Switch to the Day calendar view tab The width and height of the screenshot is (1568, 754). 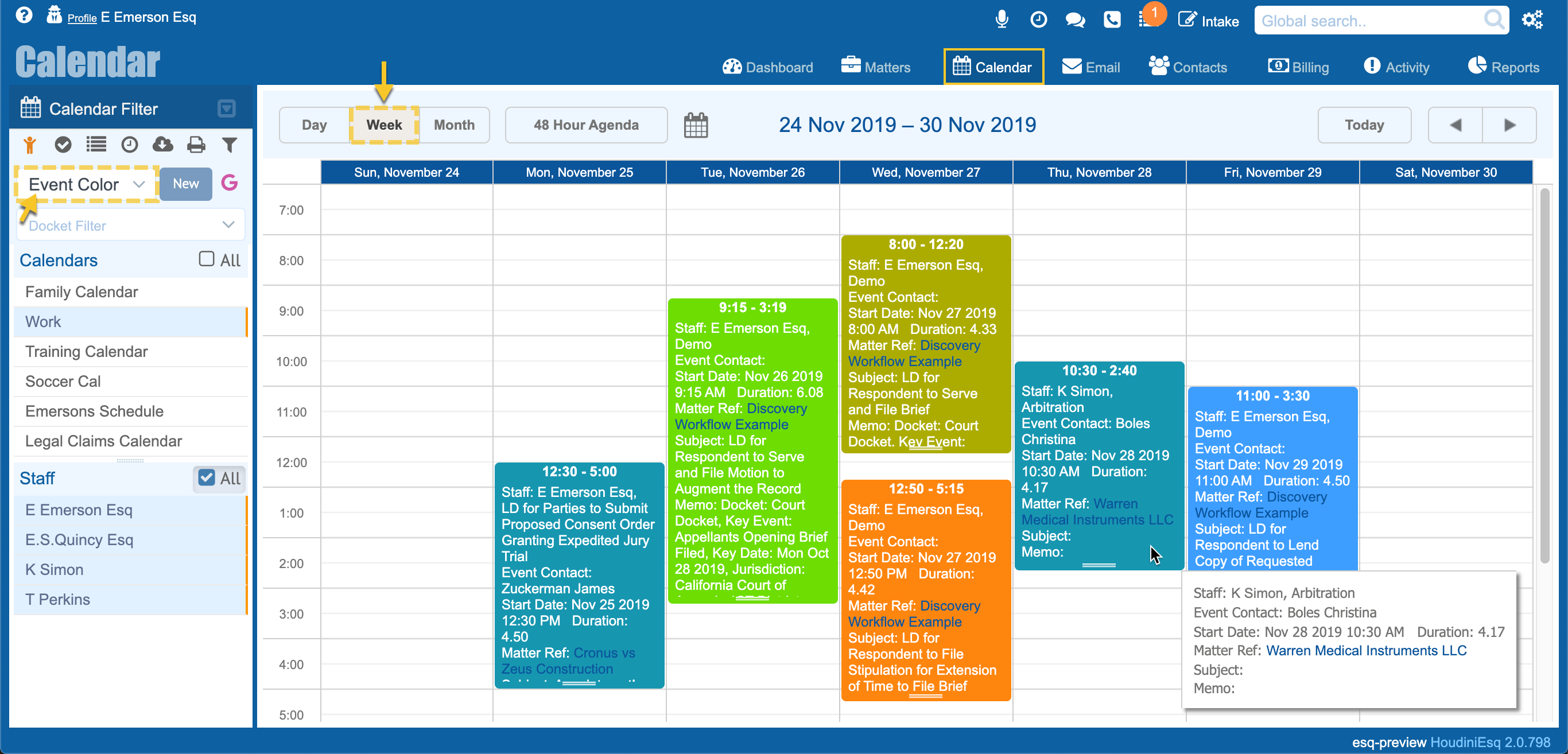[314, 125]
